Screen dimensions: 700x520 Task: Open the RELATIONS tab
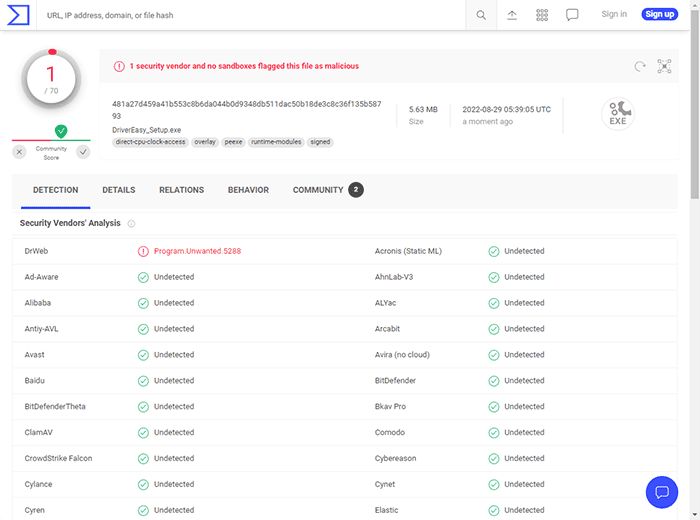[182, 190]
